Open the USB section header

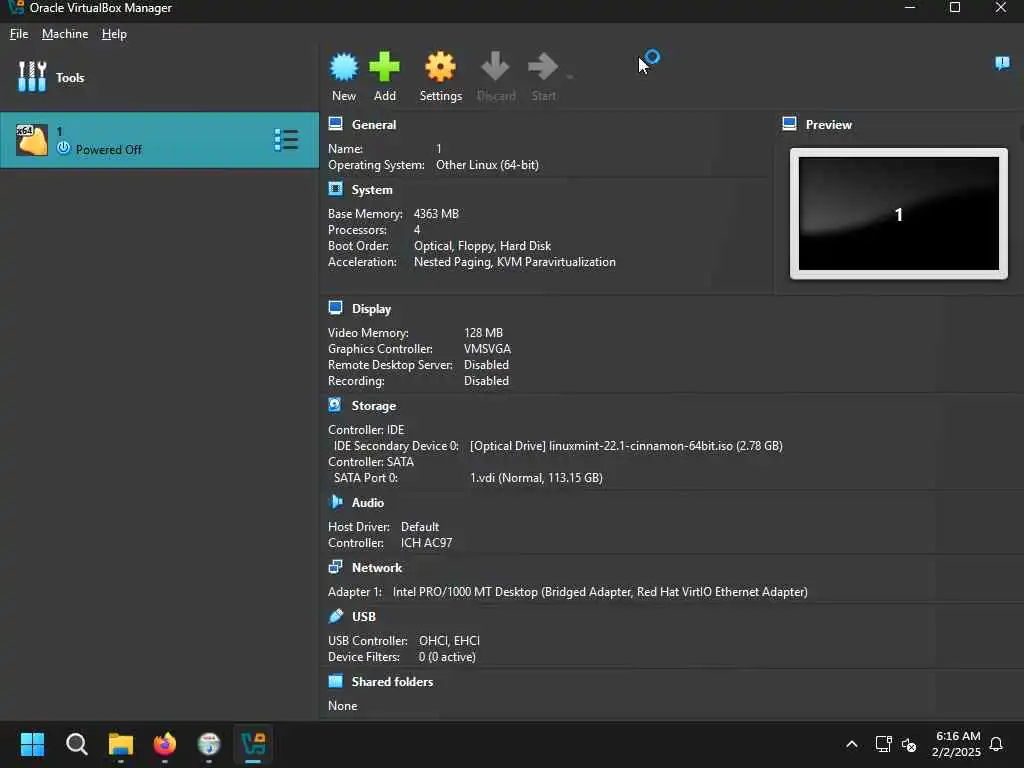(x=364, y=617)
